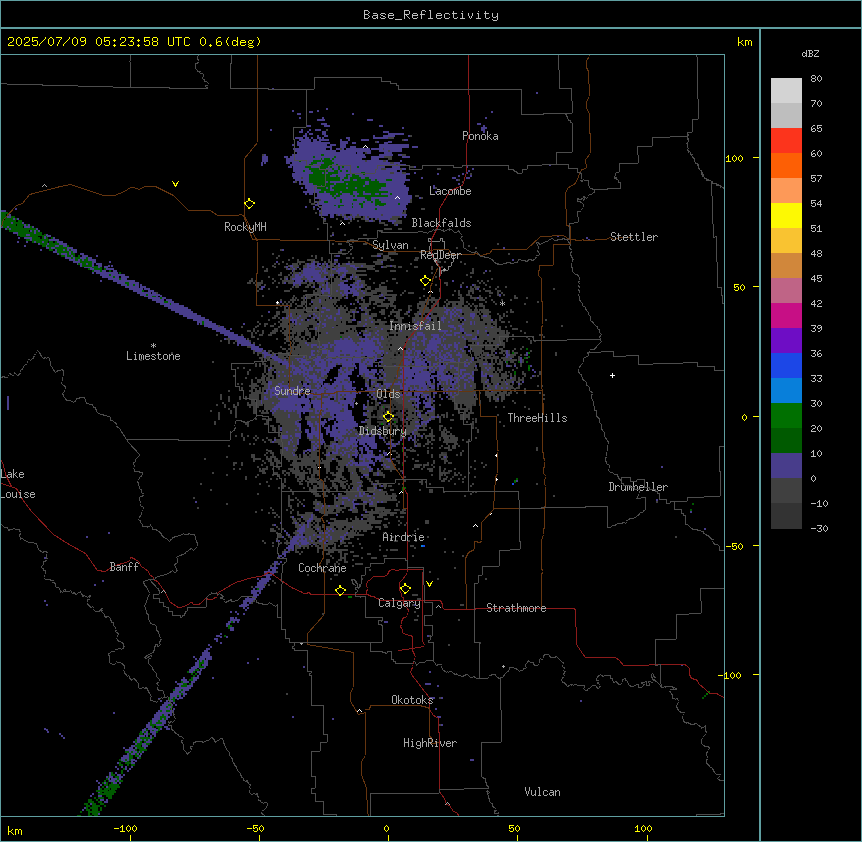Click the yellow diamond marker between Olds and Didsbury
862x842 pixels.
(389, 417)
